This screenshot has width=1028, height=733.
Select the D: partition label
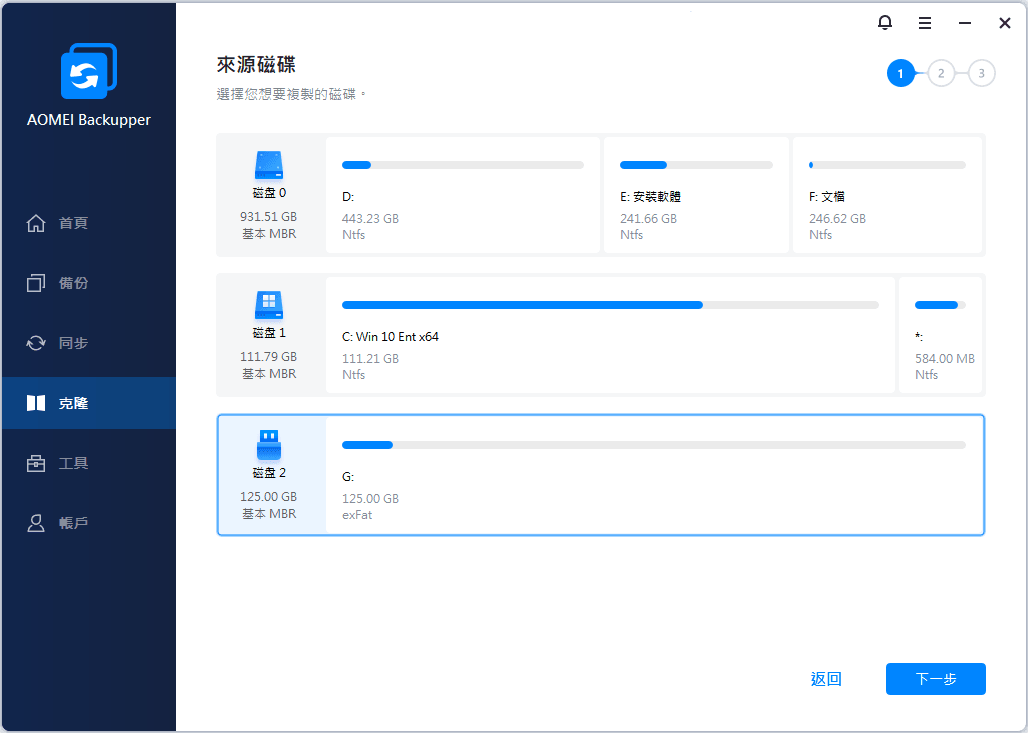pos(348,197)
